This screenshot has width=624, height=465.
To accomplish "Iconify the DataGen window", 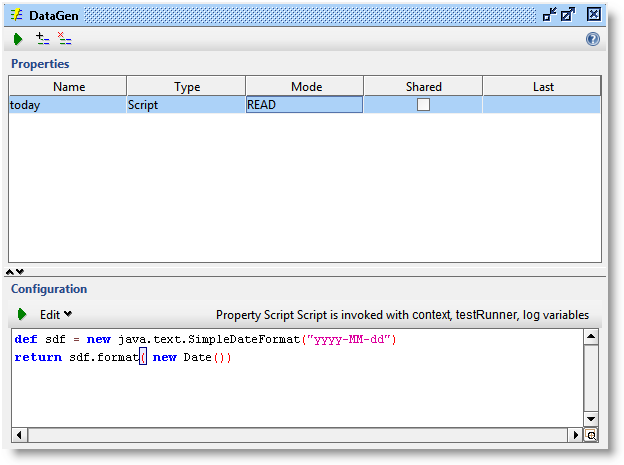I will pyautogui.click(x=550, y=15).
